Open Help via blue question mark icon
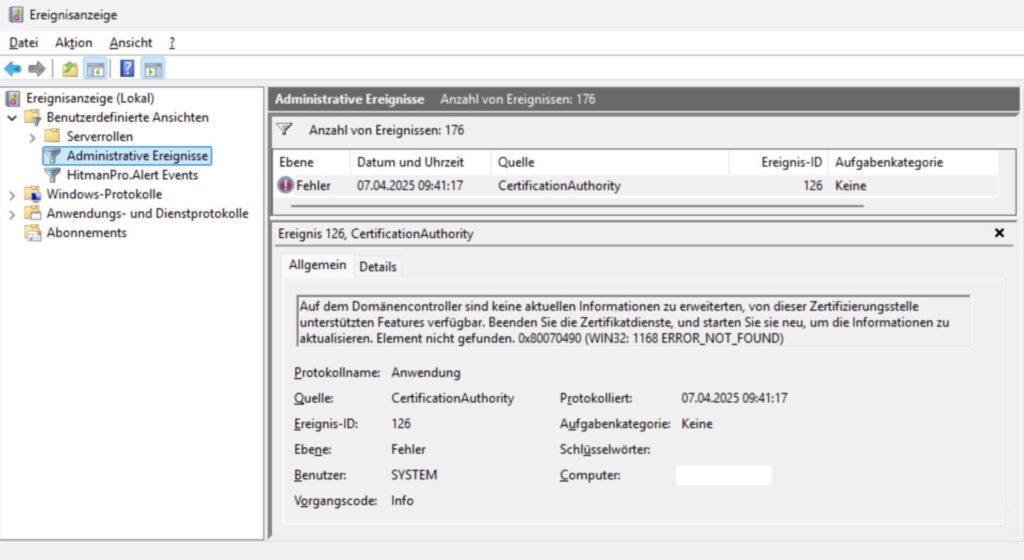The image size is (1024, 560). (x=127, y=68)
